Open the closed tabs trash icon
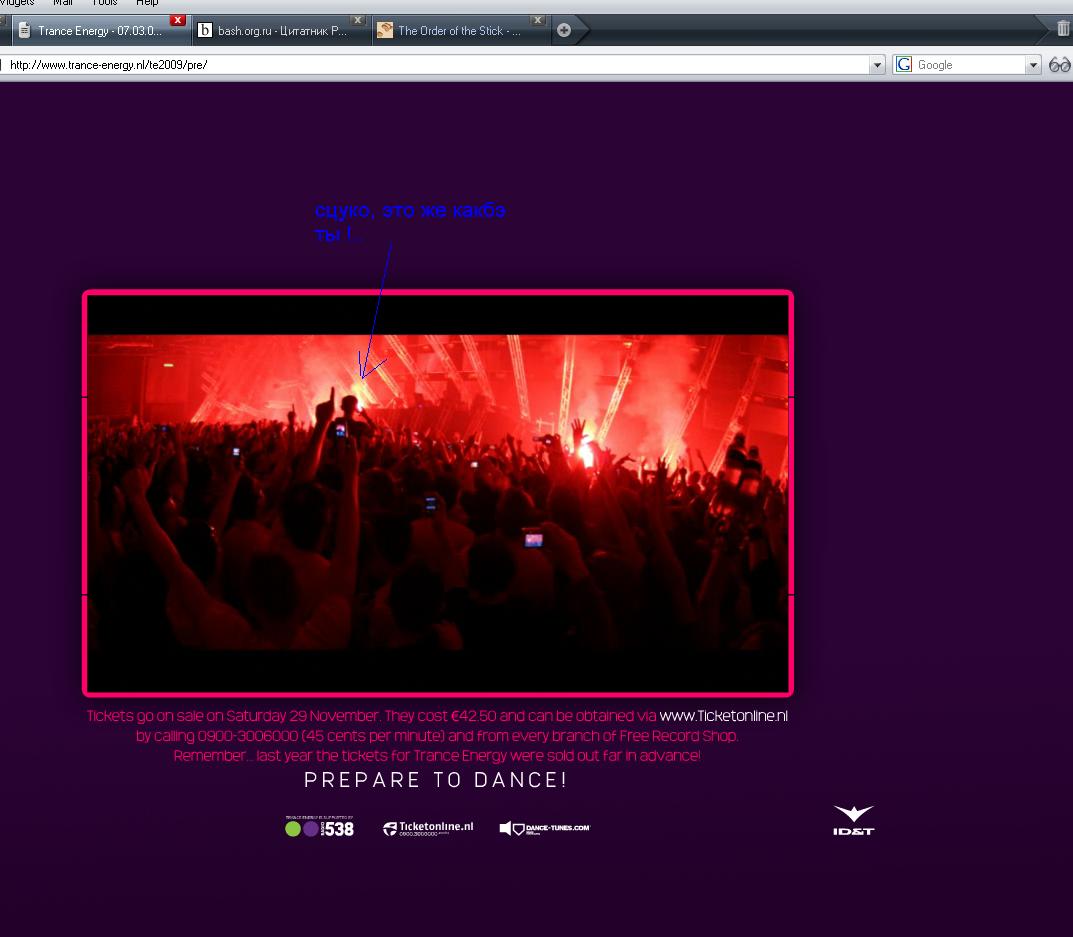Image resolution: width=1073 pixels, height=937 pixels. click(x=1062, y=29)
